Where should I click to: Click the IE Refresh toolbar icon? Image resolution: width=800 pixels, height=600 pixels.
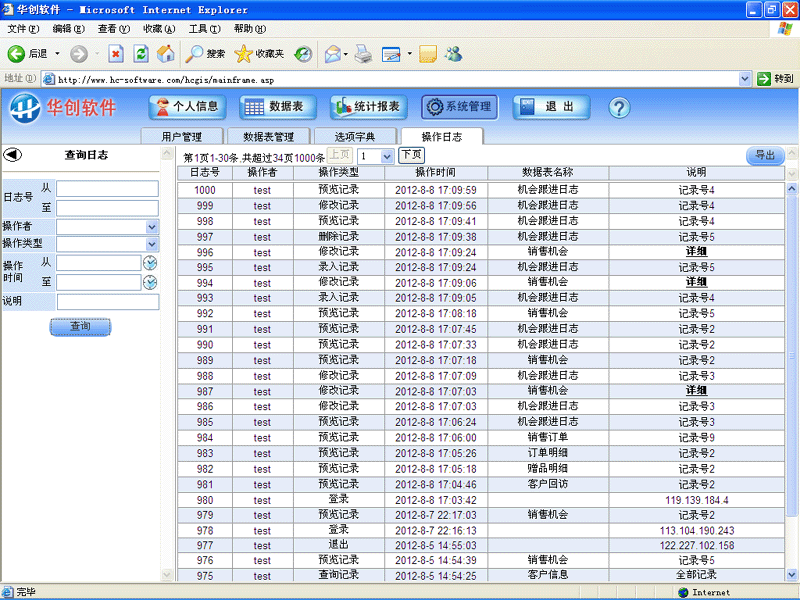pos(141,53)
